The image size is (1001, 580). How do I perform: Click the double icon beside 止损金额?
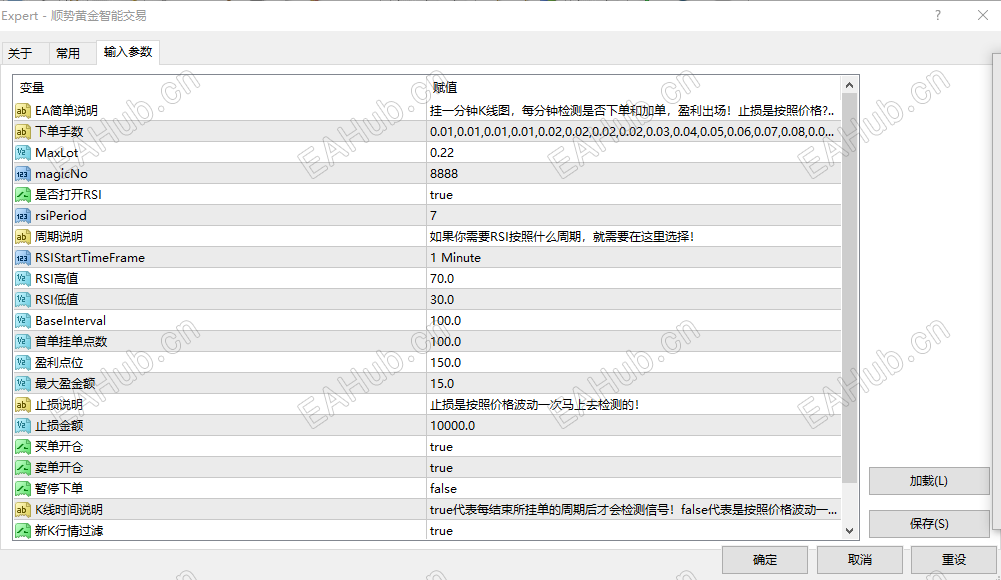coord(23,426)
